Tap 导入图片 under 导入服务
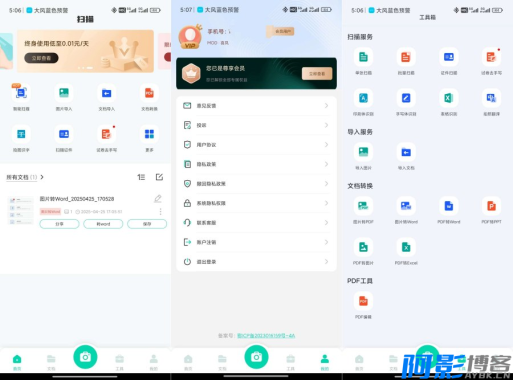This screenshot has height=380, width=513. 363,152
